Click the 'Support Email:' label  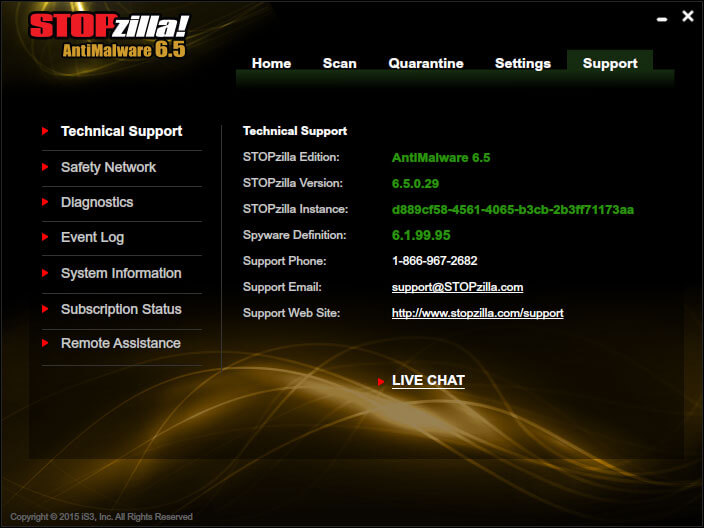(x=282, y=287)
